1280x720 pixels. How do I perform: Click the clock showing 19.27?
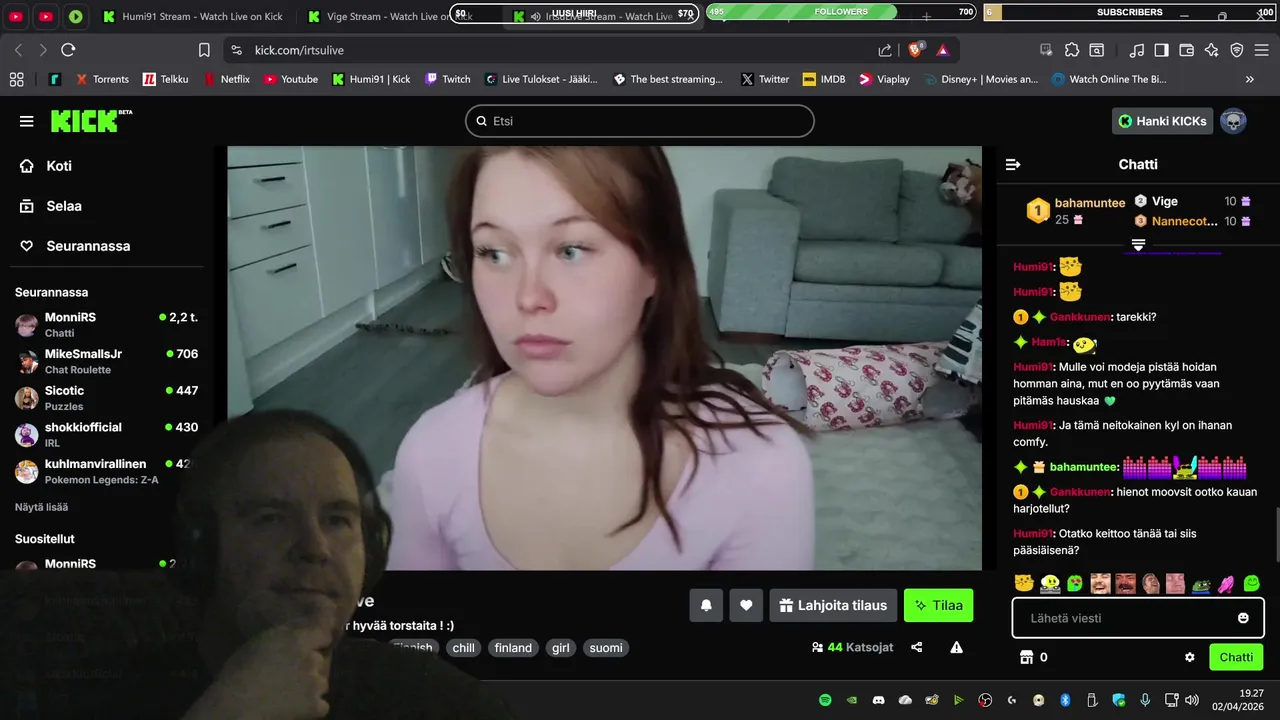(1251, 692)
